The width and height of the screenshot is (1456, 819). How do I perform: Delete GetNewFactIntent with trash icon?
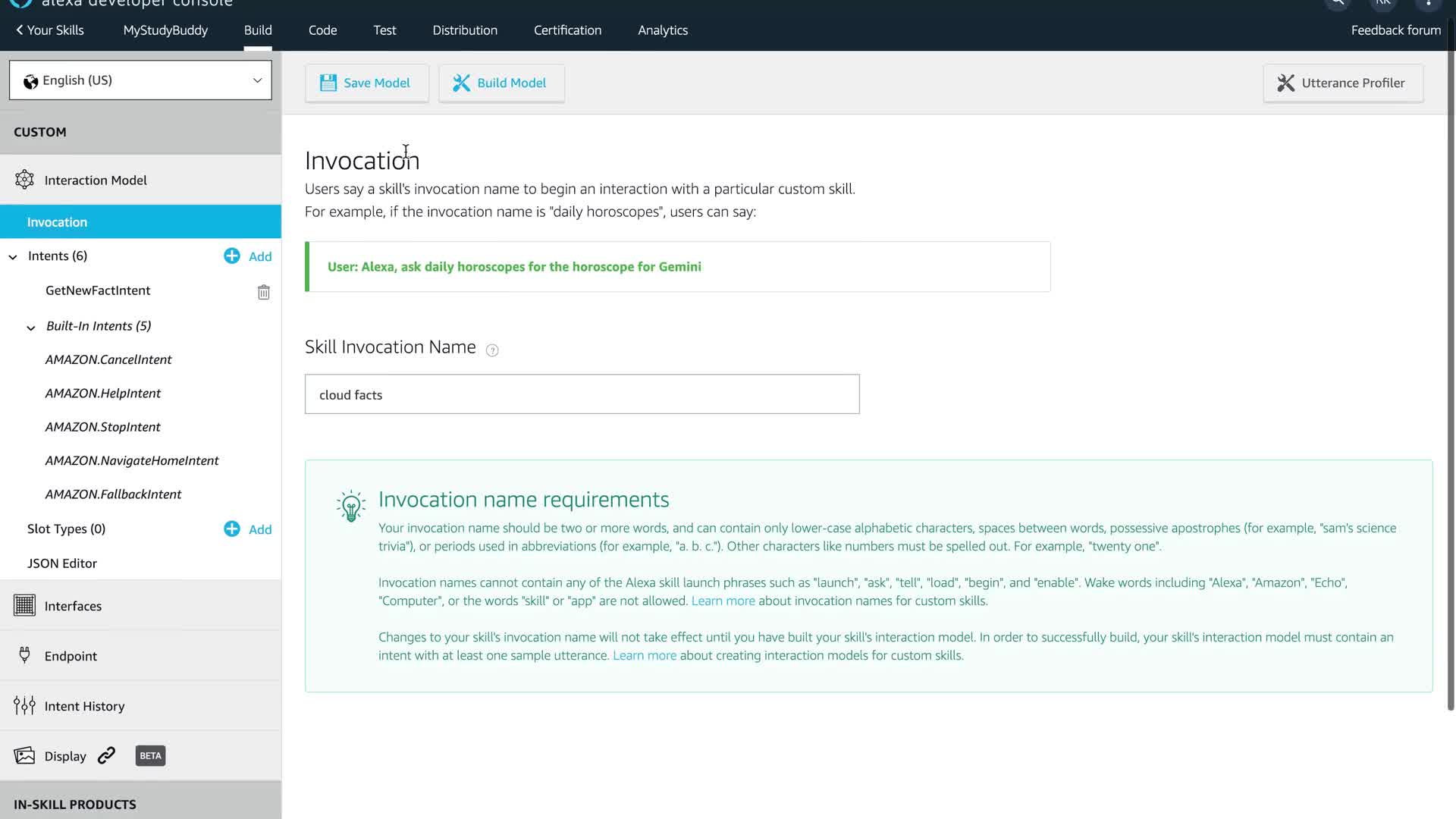(x=263, y=292)
